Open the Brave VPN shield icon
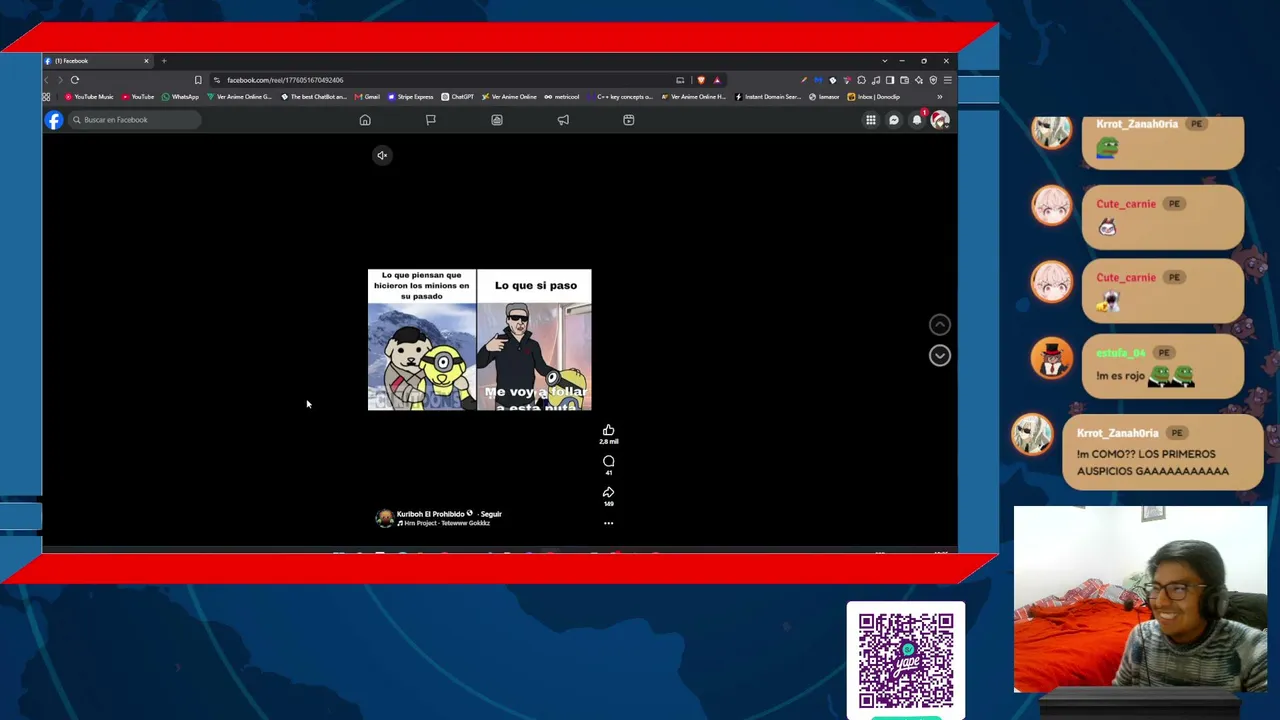 [x=933, y=80]
